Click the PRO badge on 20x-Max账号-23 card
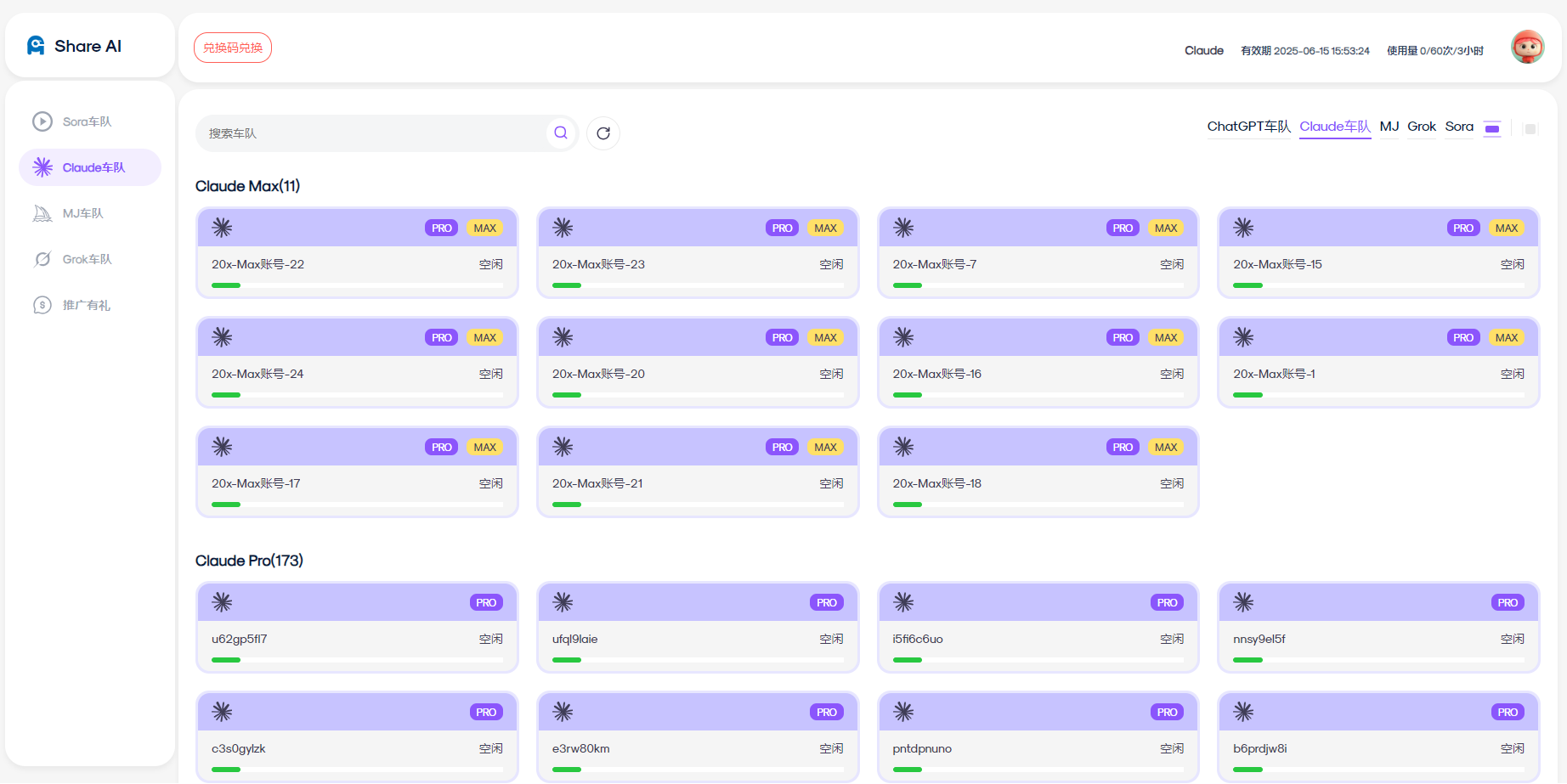Viewport: 1567px width, 784px height. 782,228
